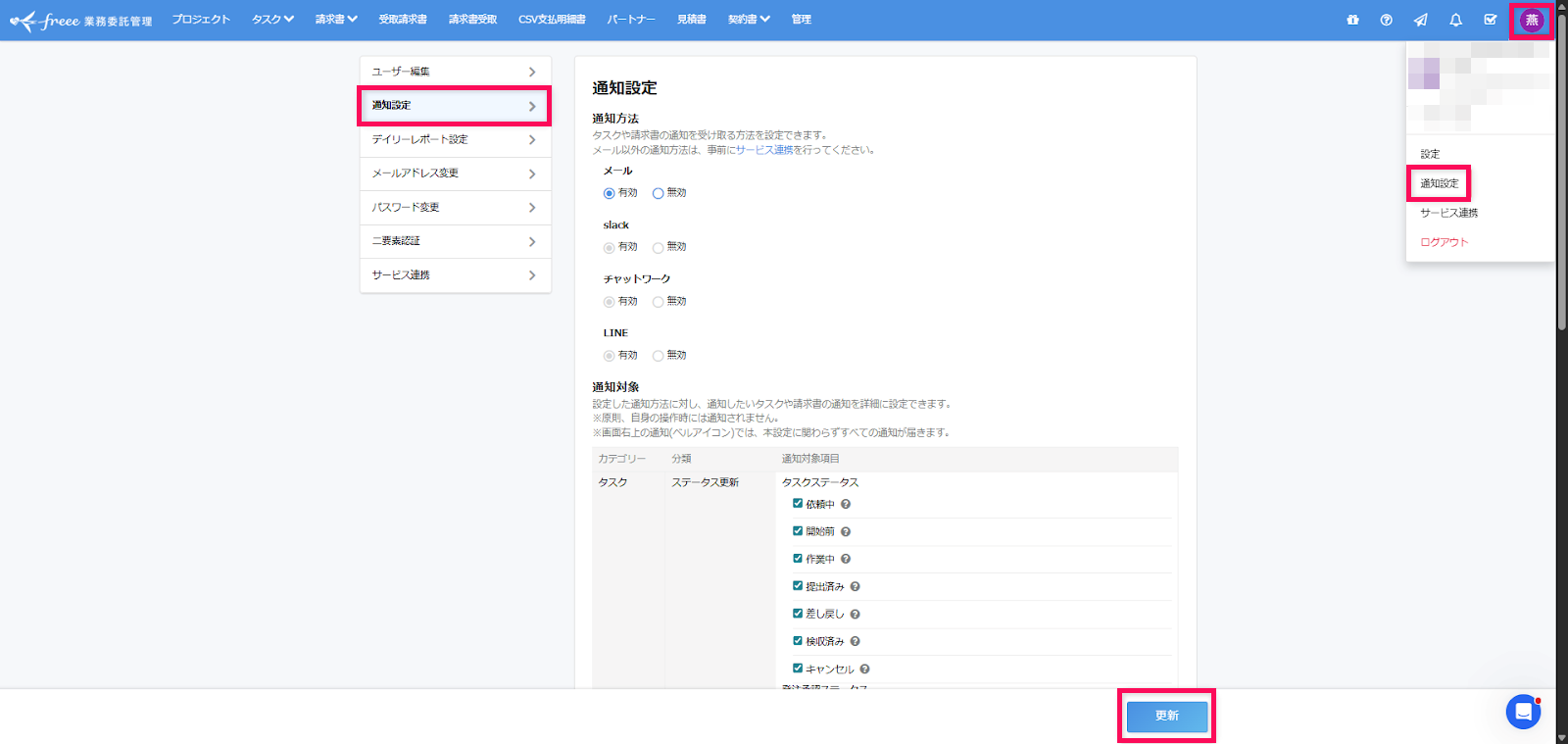Open デイリーレポート設定 in the sidebar
This screenshot has height=744, width=1568.
[456, 139]
